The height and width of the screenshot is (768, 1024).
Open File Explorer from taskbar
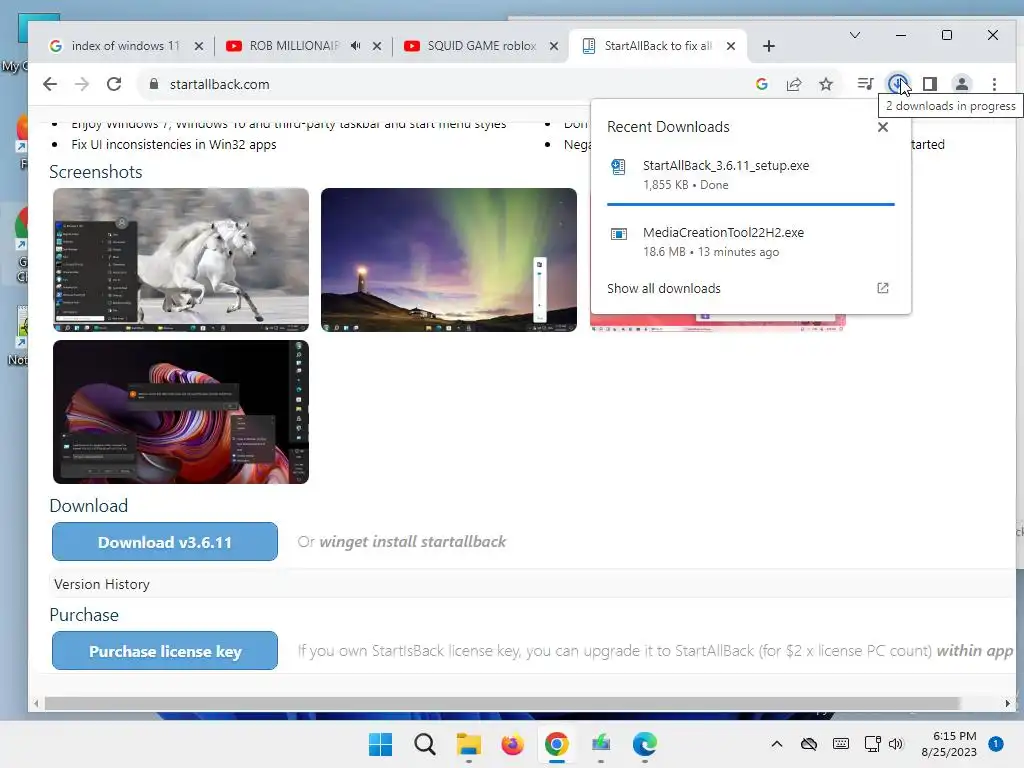tap(468, 744)
